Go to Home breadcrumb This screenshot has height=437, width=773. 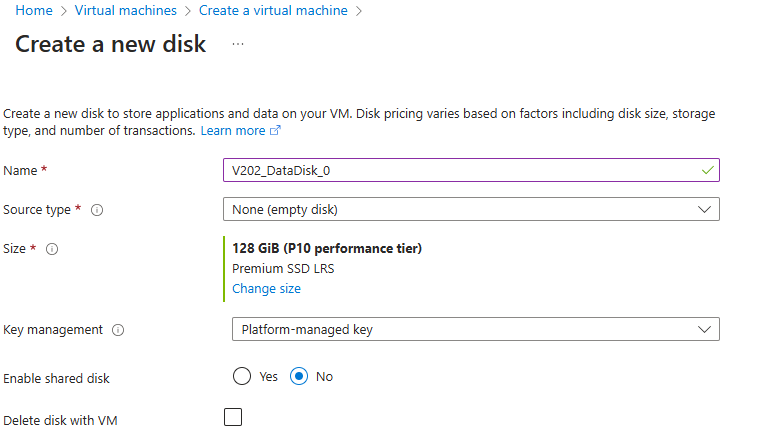pyautogui.click(x=33, y=10)
